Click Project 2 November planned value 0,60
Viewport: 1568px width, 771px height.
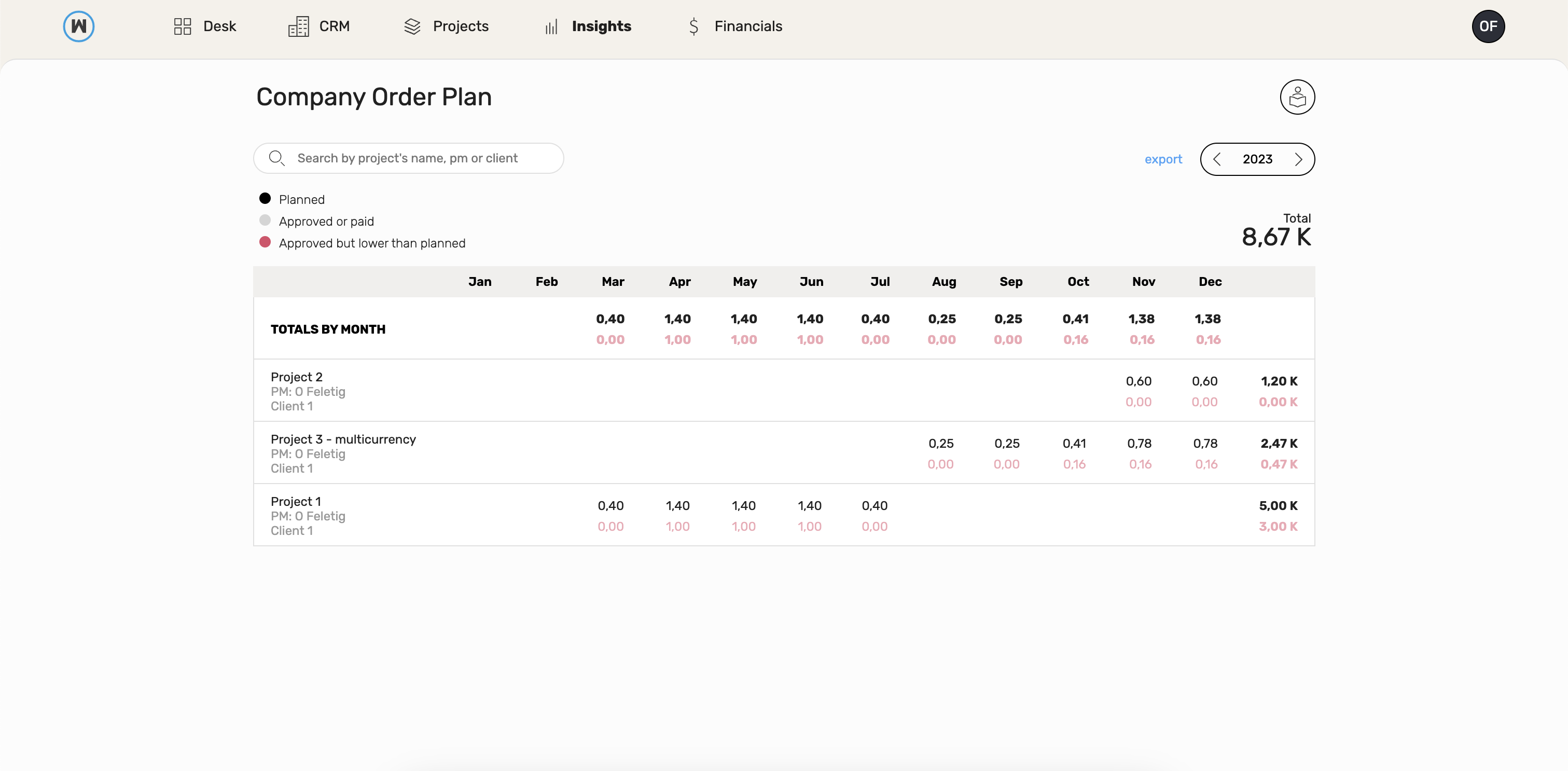pyautogui.click(x=1138, y=381)
